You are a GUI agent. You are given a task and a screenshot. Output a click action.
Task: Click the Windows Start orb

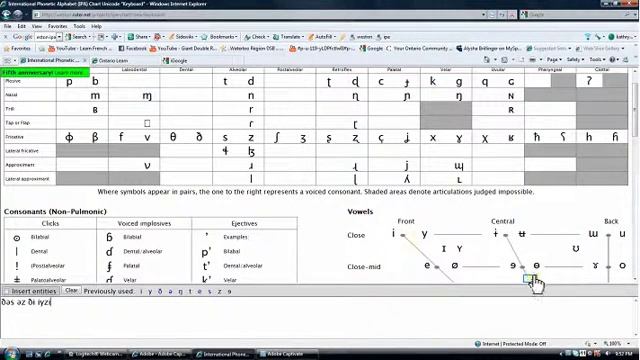(x=11, y=353)
